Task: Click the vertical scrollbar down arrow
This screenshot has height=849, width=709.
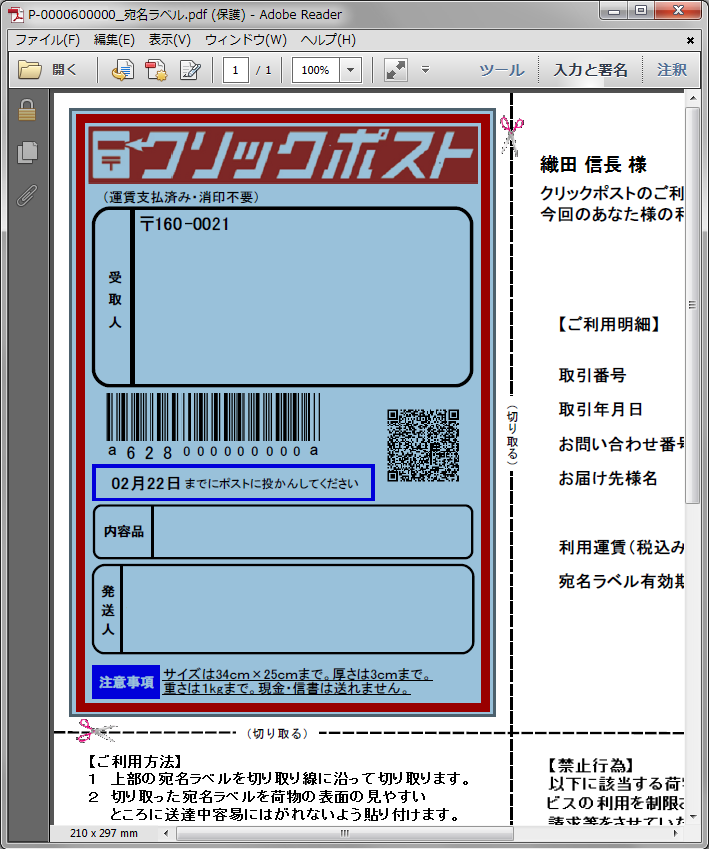Action: click(692, 817)
